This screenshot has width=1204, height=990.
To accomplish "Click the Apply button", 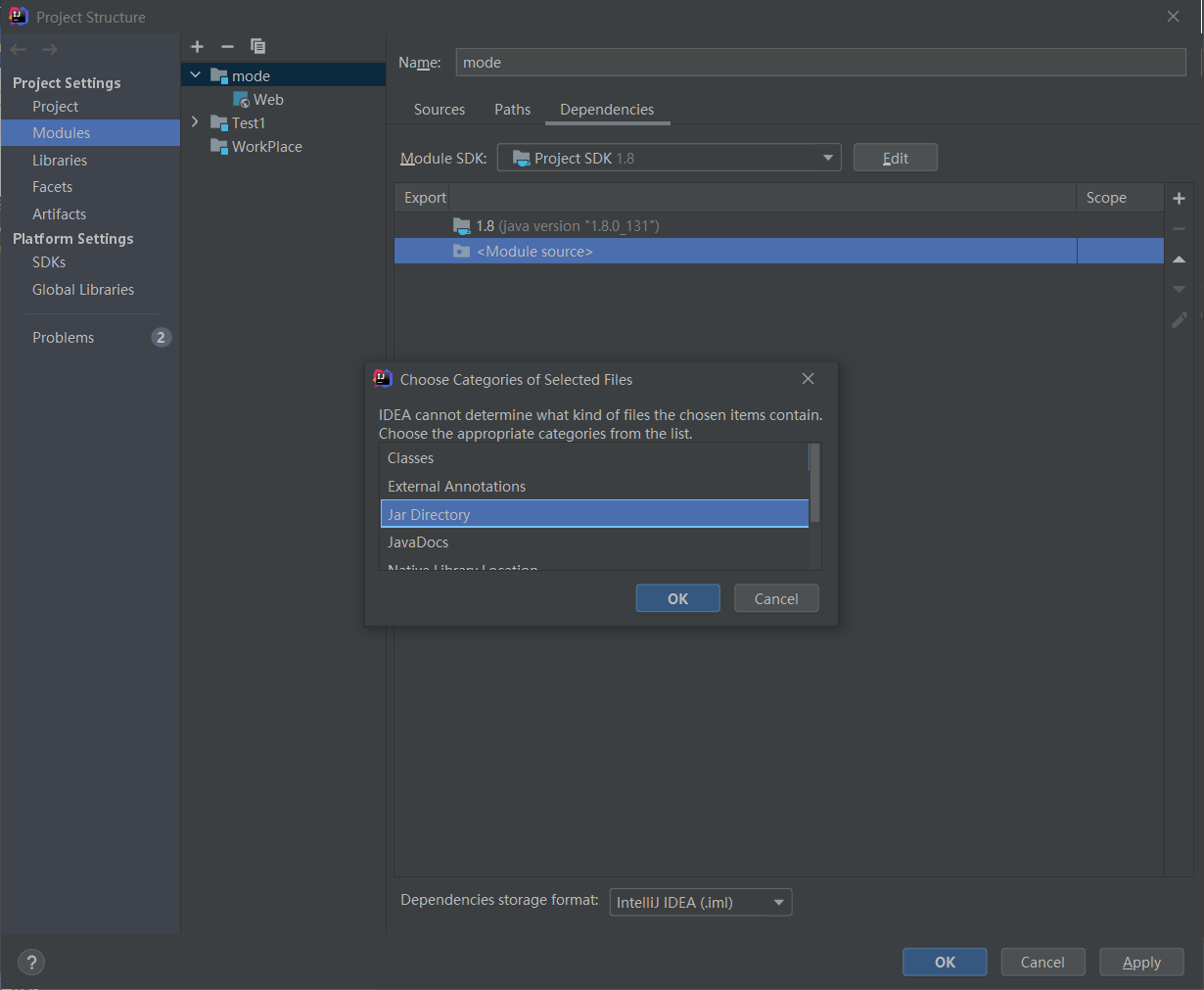I will (1141, 962).
